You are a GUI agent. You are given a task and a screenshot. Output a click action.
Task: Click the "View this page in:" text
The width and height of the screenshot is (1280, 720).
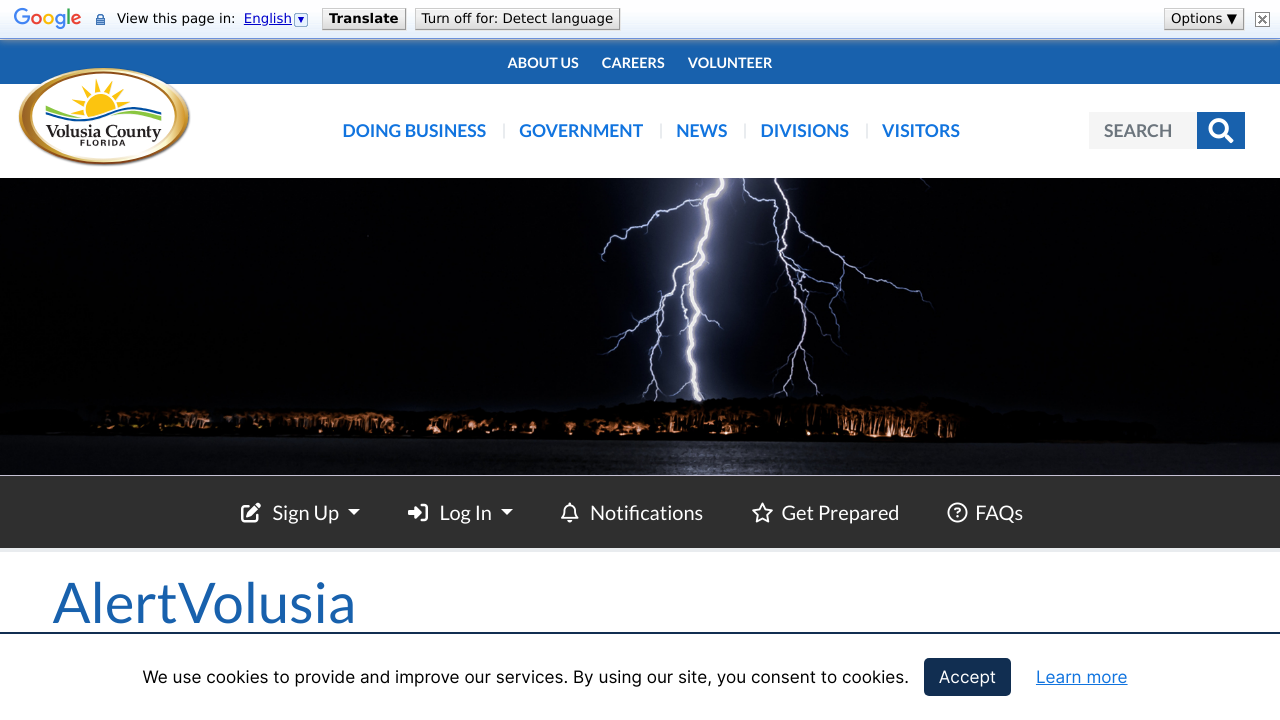pos(176,19)
